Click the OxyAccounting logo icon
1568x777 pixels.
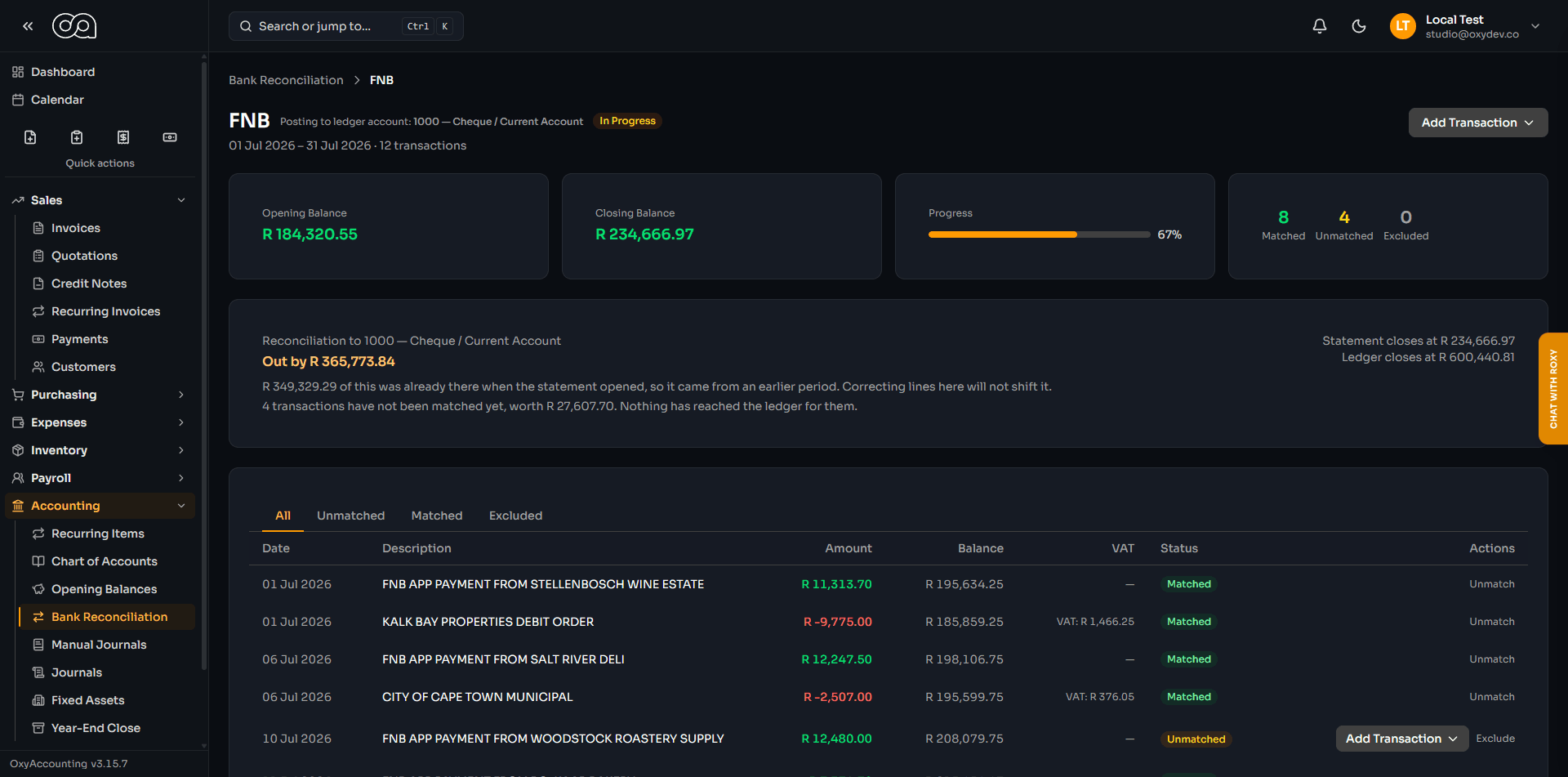click(x=74, y=26)
